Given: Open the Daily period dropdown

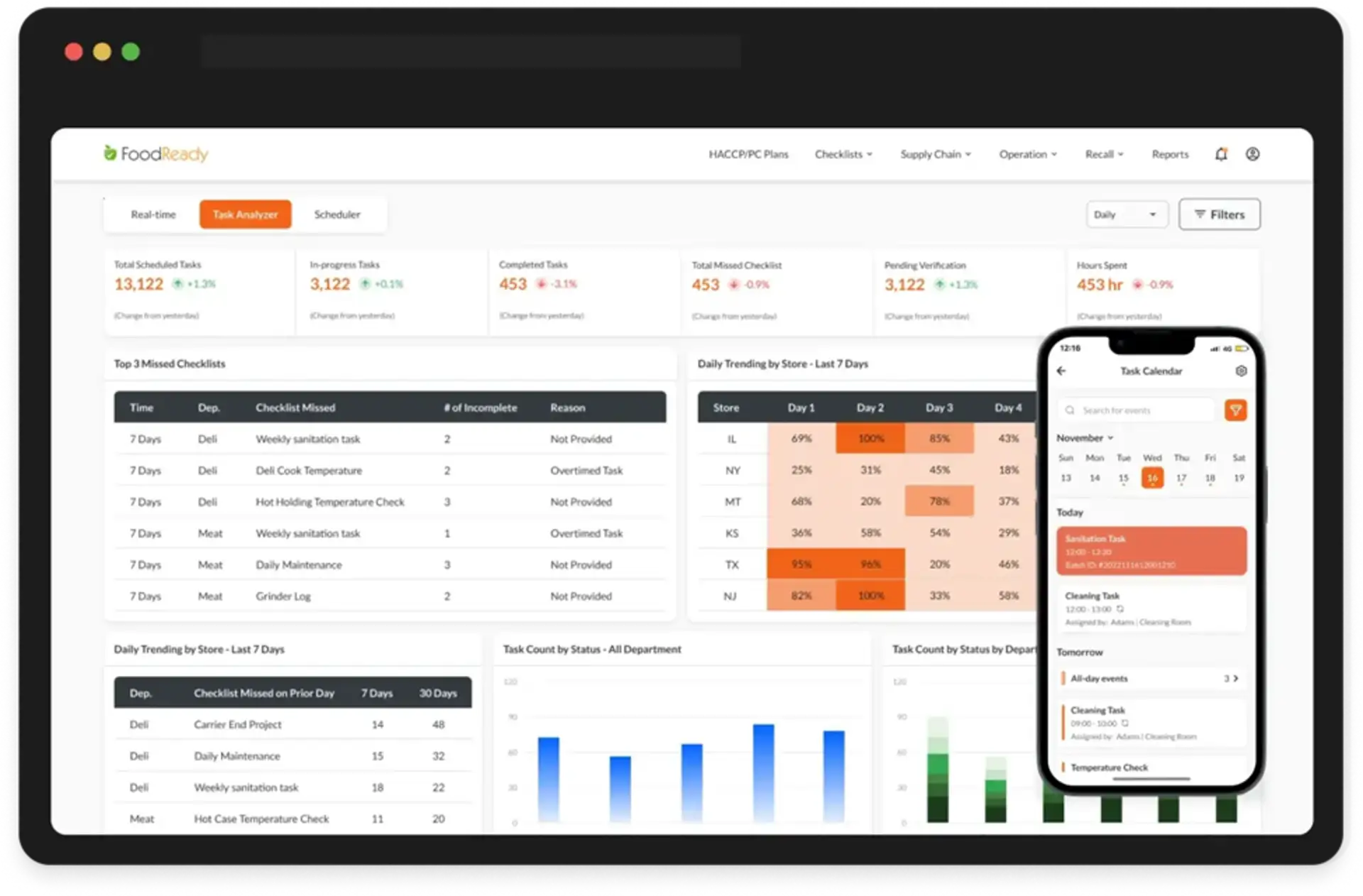Looking at the screenshot, I should pos(1126,214).
